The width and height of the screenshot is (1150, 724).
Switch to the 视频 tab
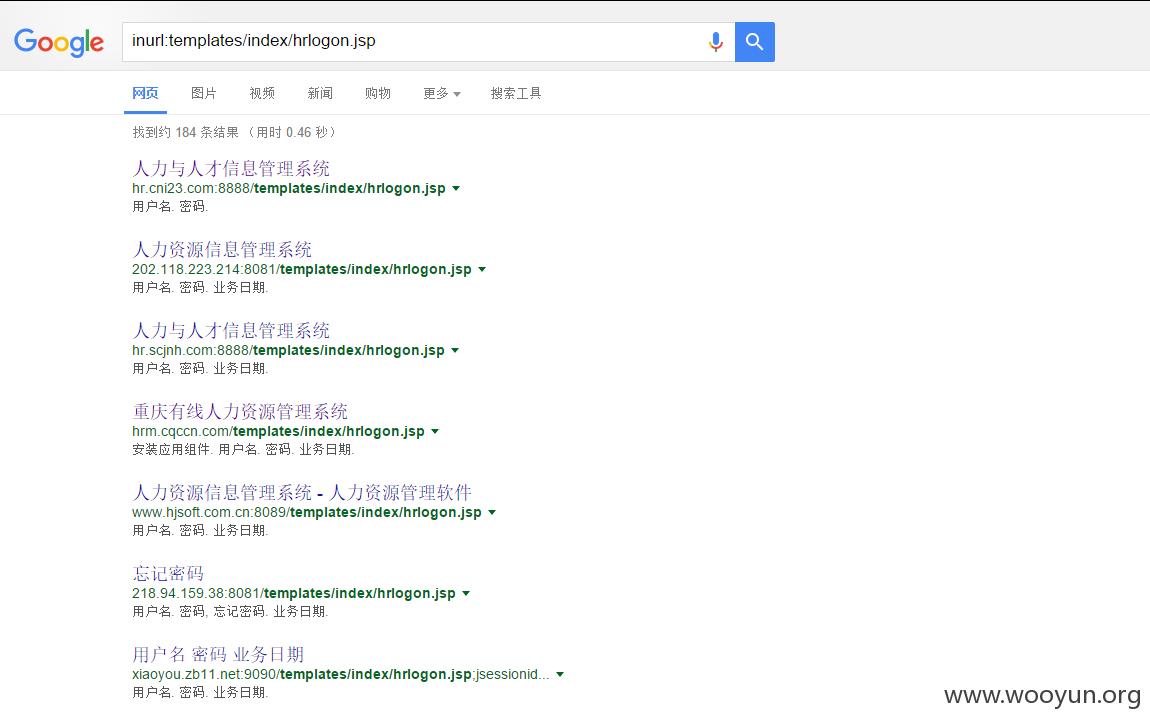click(x=262, y=93)
